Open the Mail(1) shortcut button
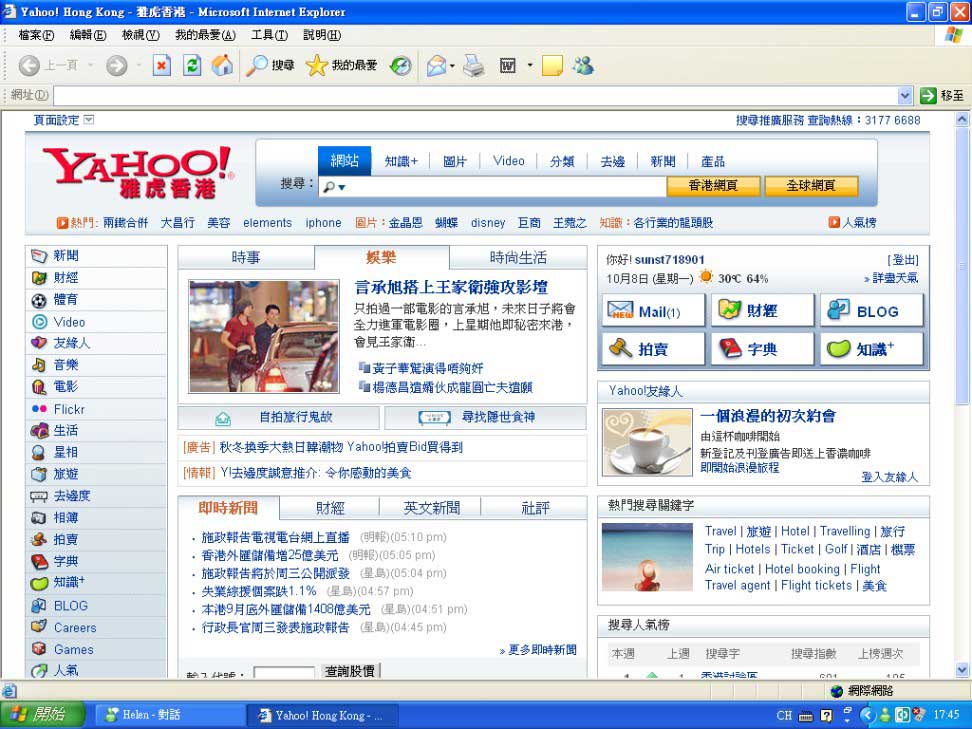This screenshot has height=729, width=972. pos(653,311)
